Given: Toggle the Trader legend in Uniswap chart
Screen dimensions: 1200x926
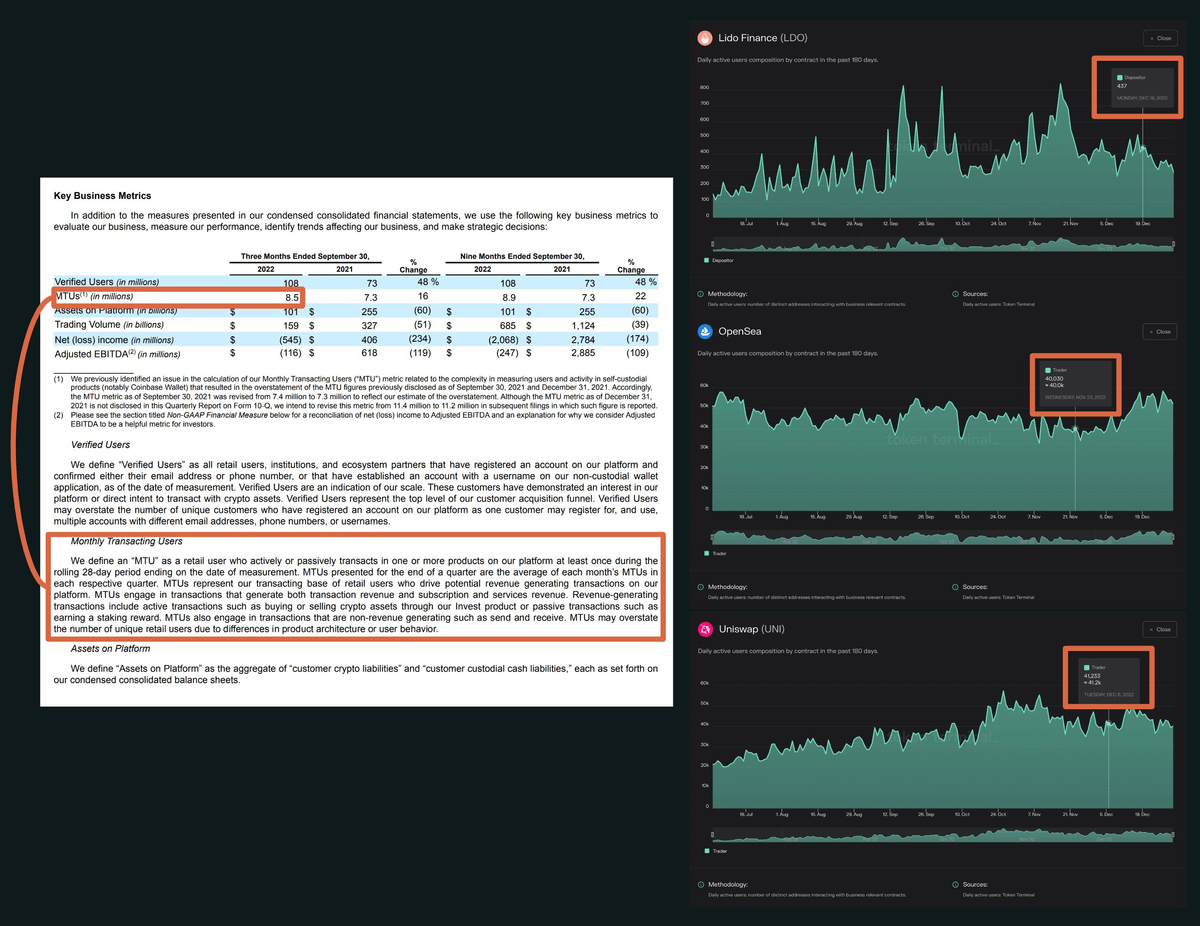Looking at the screenshot, I should click(x=717, y=851).
